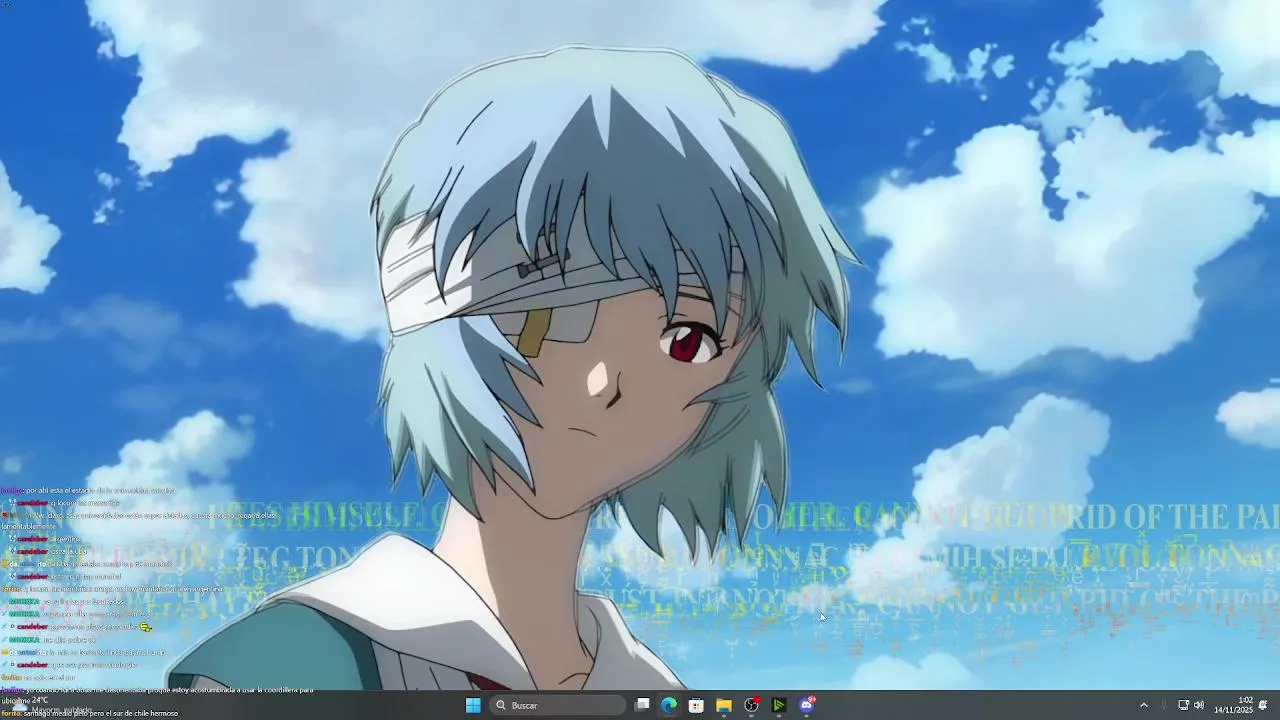Open the Windows Start menu
This screenshot has width=1280, height=720.
[473, 705]
